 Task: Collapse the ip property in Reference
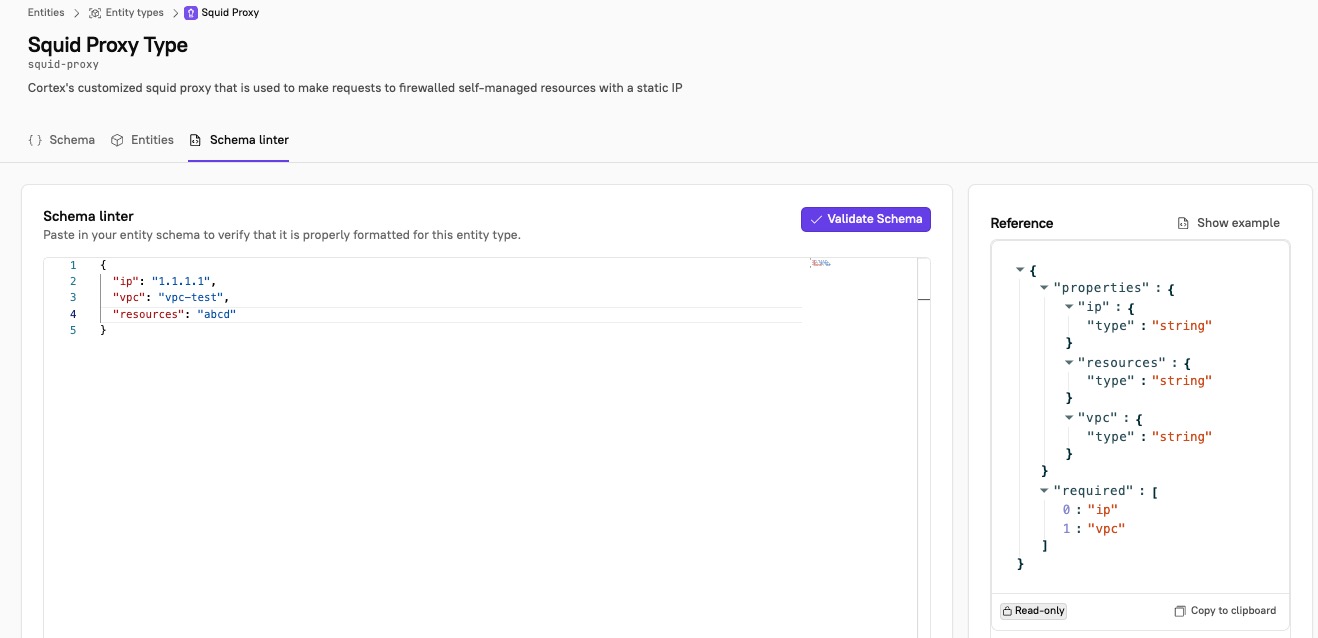[1067, 306]
